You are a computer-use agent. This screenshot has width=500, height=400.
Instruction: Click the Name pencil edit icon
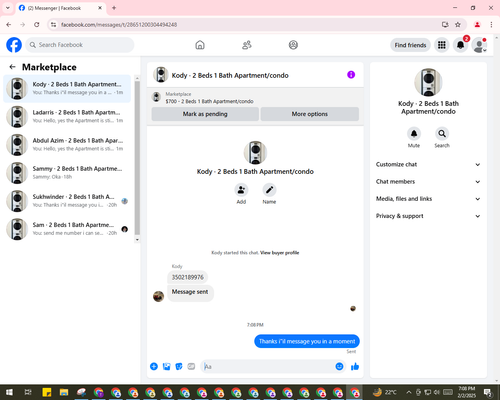[x=269, y=190]
